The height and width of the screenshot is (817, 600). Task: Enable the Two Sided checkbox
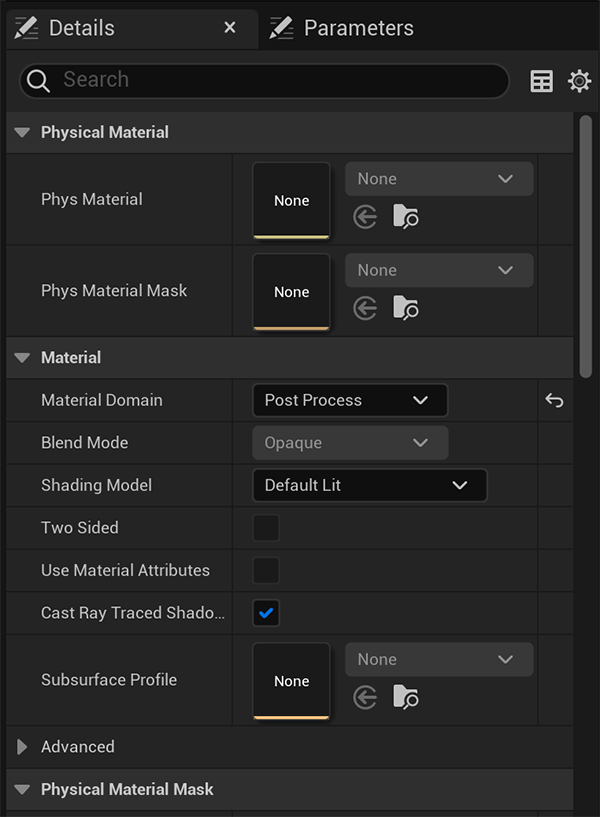(266, 528)
